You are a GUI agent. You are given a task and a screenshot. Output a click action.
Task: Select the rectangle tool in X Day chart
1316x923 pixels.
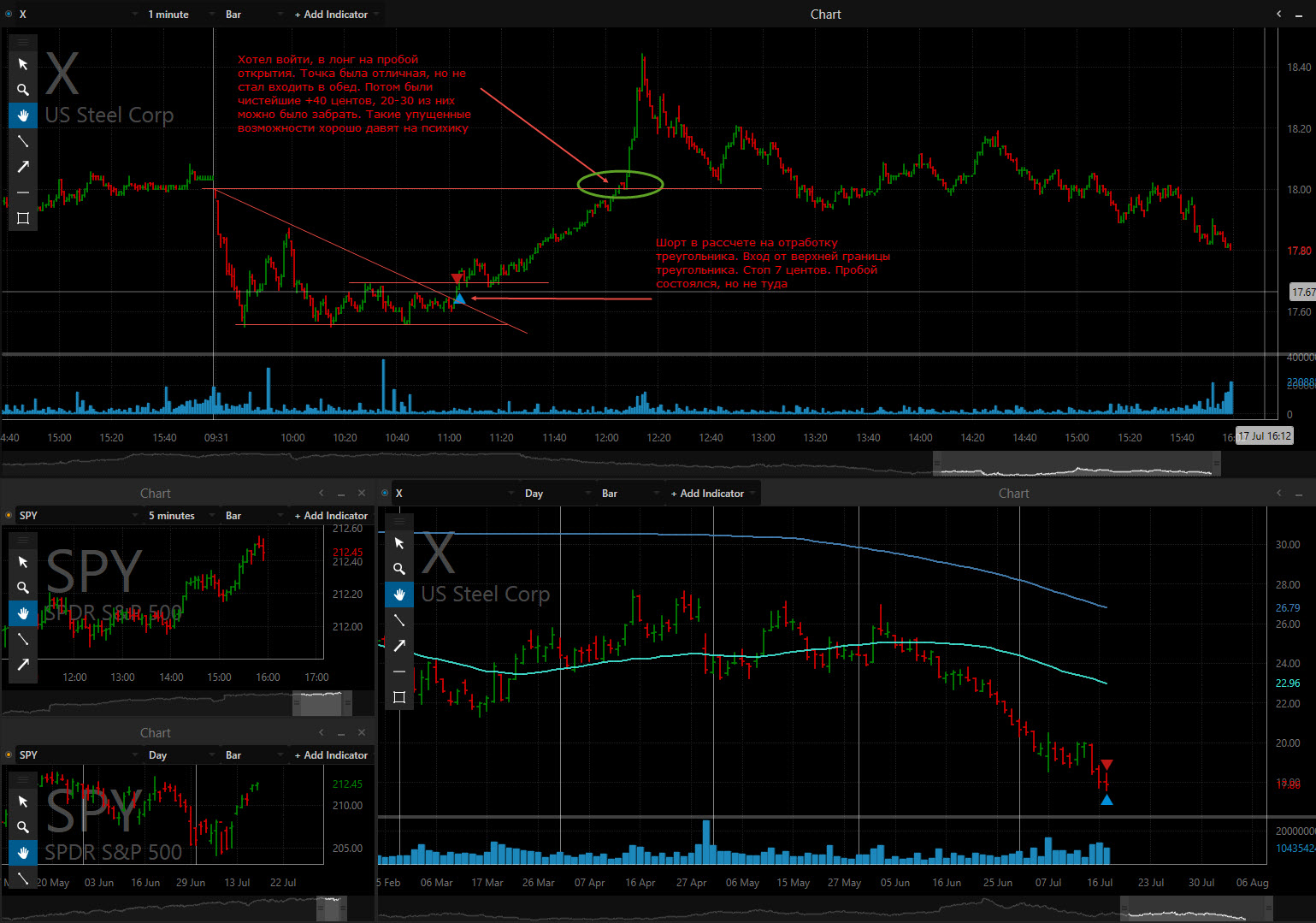click(399, 697)
